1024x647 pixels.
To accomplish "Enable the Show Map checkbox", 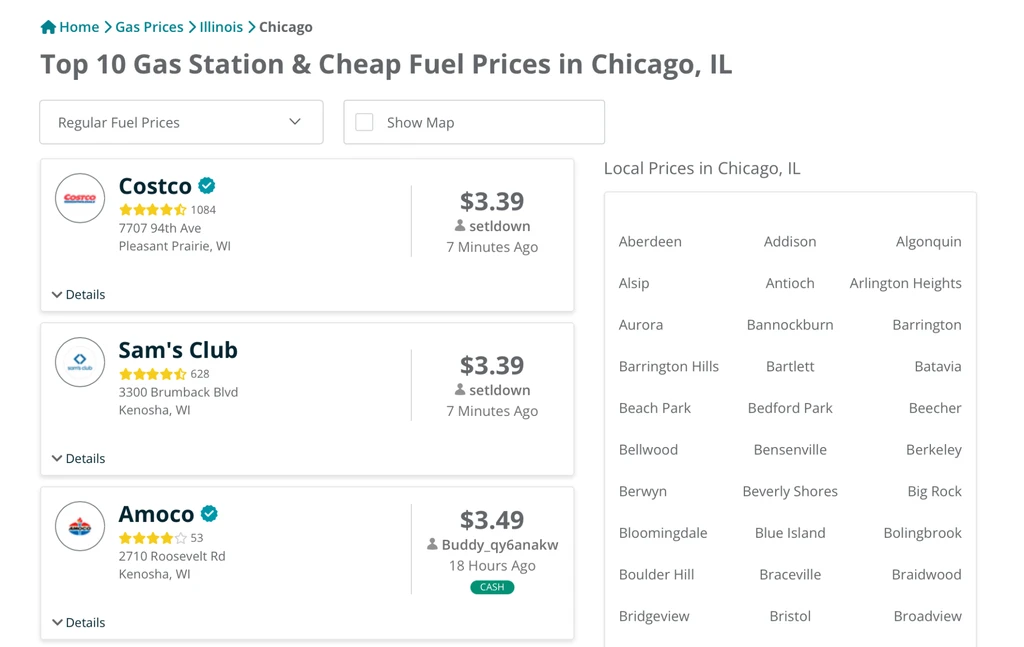I will (x=364, y=122).
